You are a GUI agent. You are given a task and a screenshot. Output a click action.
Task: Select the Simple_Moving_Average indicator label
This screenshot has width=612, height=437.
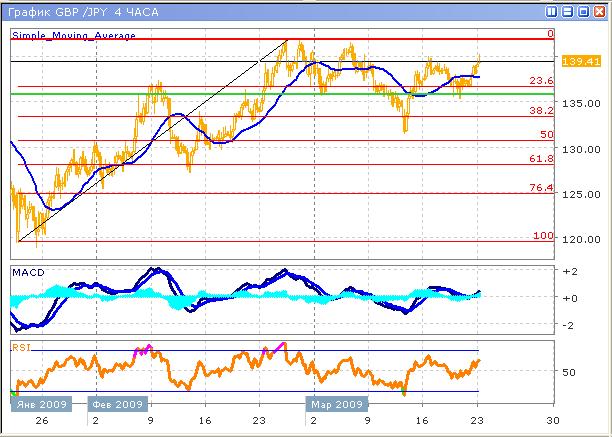(x=74, y=35)
